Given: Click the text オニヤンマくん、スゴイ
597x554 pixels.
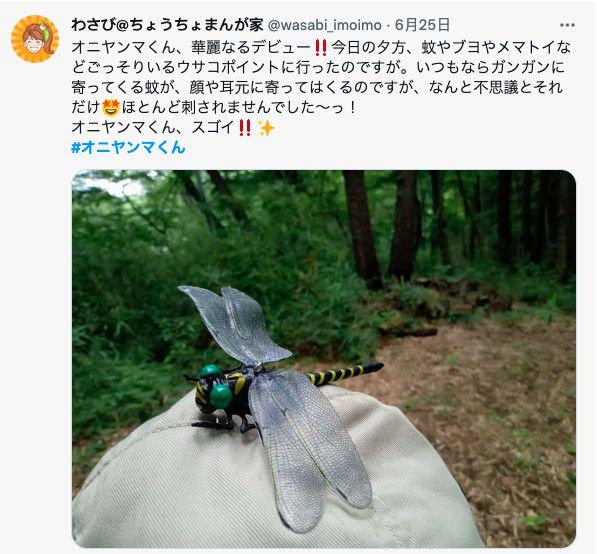Looking at the screenshot, I should pyautogui.click(x=153, y=128).
